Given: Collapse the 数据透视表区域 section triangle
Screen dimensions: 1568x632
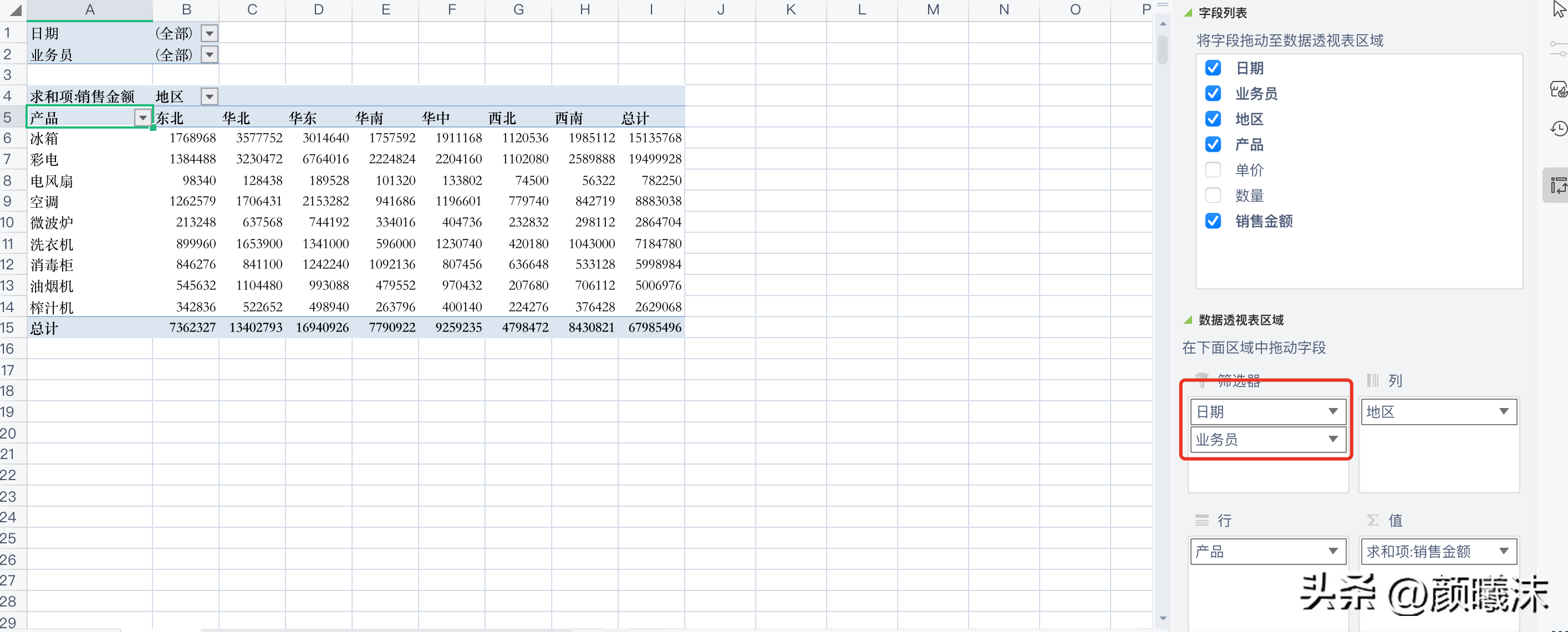Looking at the screenshot, I should pos(1188,320).
